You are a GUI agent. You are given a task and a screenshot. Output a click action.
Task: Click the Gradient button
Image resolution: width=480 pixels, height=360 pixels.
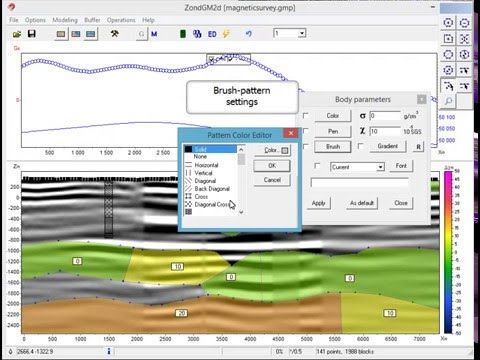tap(388, 146)
